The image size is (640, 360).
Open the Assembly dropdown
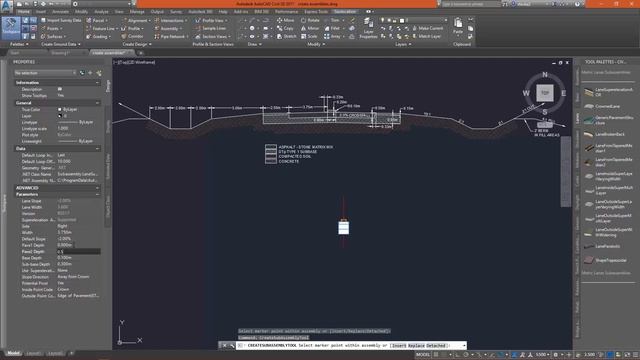click(168, 29)
